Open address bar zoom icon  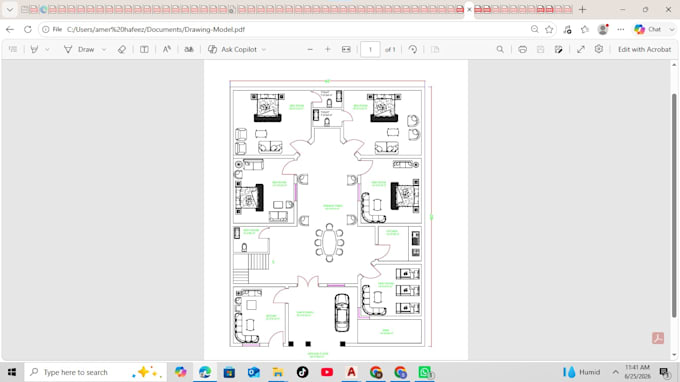click(534, 29)
